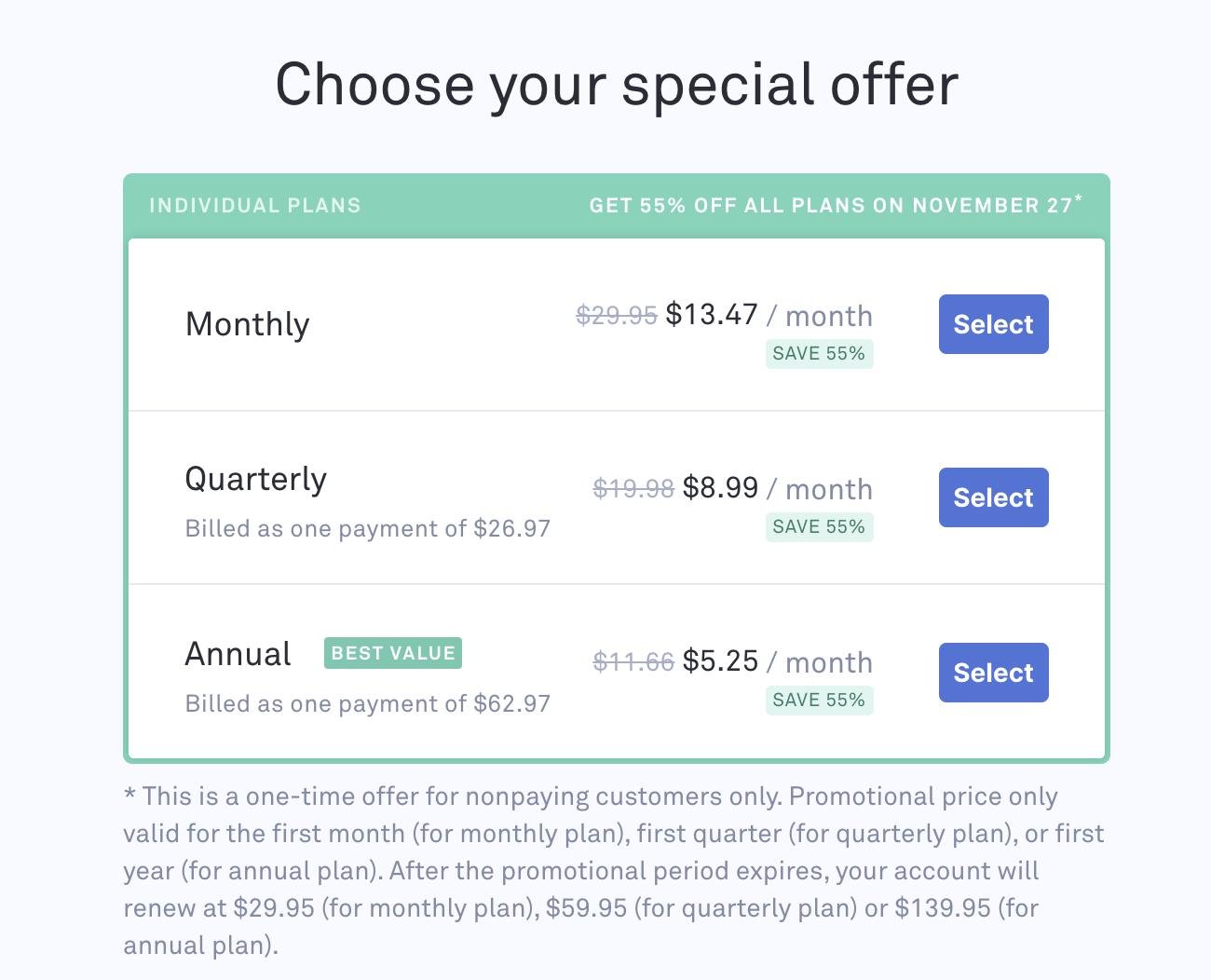Select the Quarterly plan button
The image size is (1211, 980).
pos(993,497)
